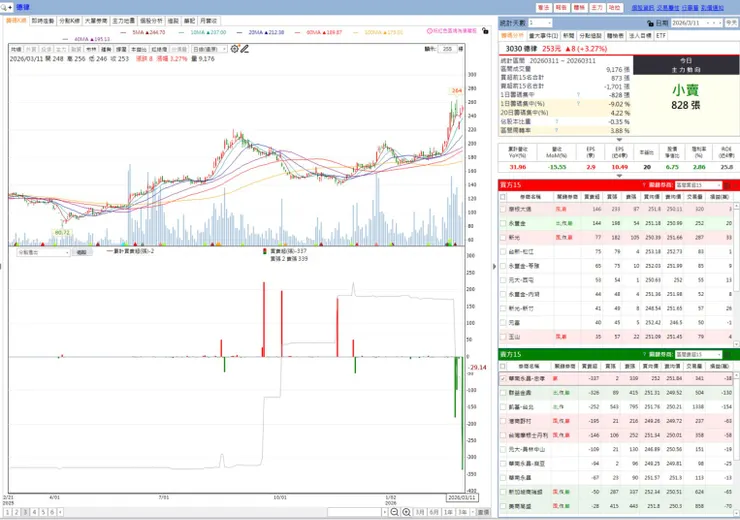Image resolution: width=740 pixels, height=520 pixels.
Task: Click the K-bar count input field showing 255
Action: point(447,49)
